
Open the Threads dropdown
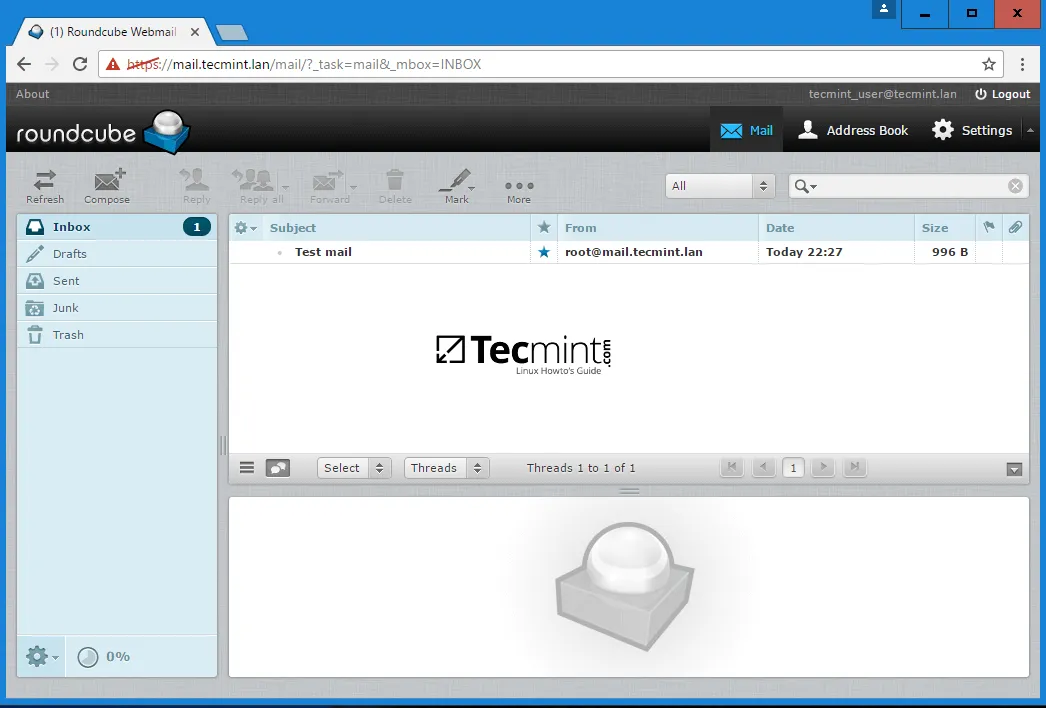(446, 468)
